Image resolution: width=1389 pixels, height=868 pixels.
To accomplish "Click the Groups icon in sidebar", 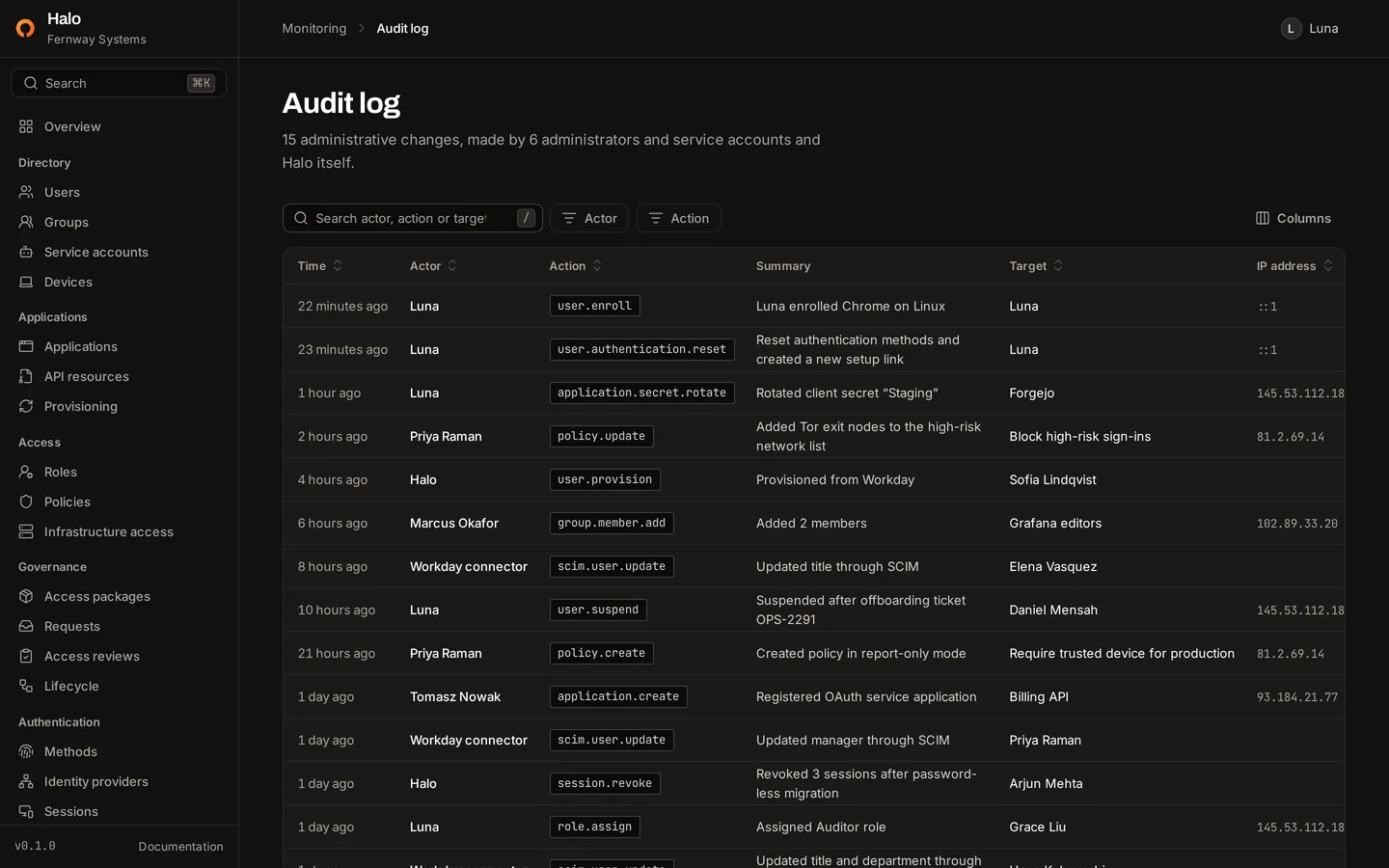I will 26,222.
